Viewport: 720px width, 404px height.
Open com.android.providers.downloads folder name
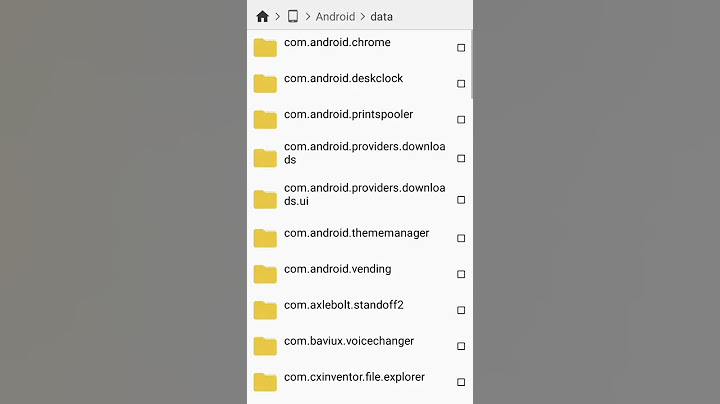click(365, 153)
